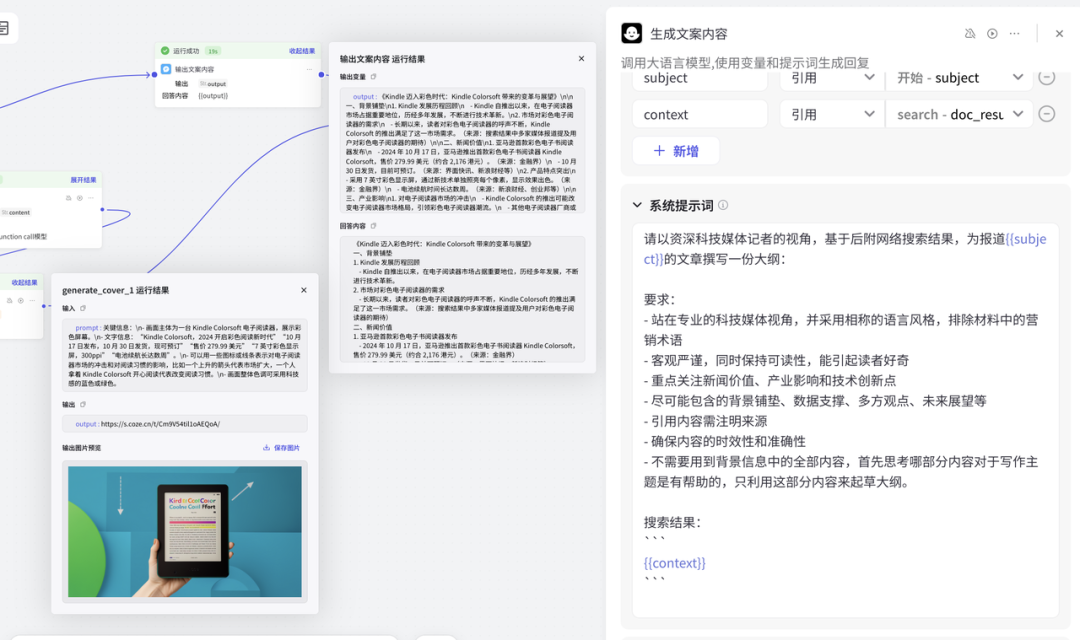1080x640 pixels.
Task: Click 保存图片 to save the image
Action: click(282, 447)
